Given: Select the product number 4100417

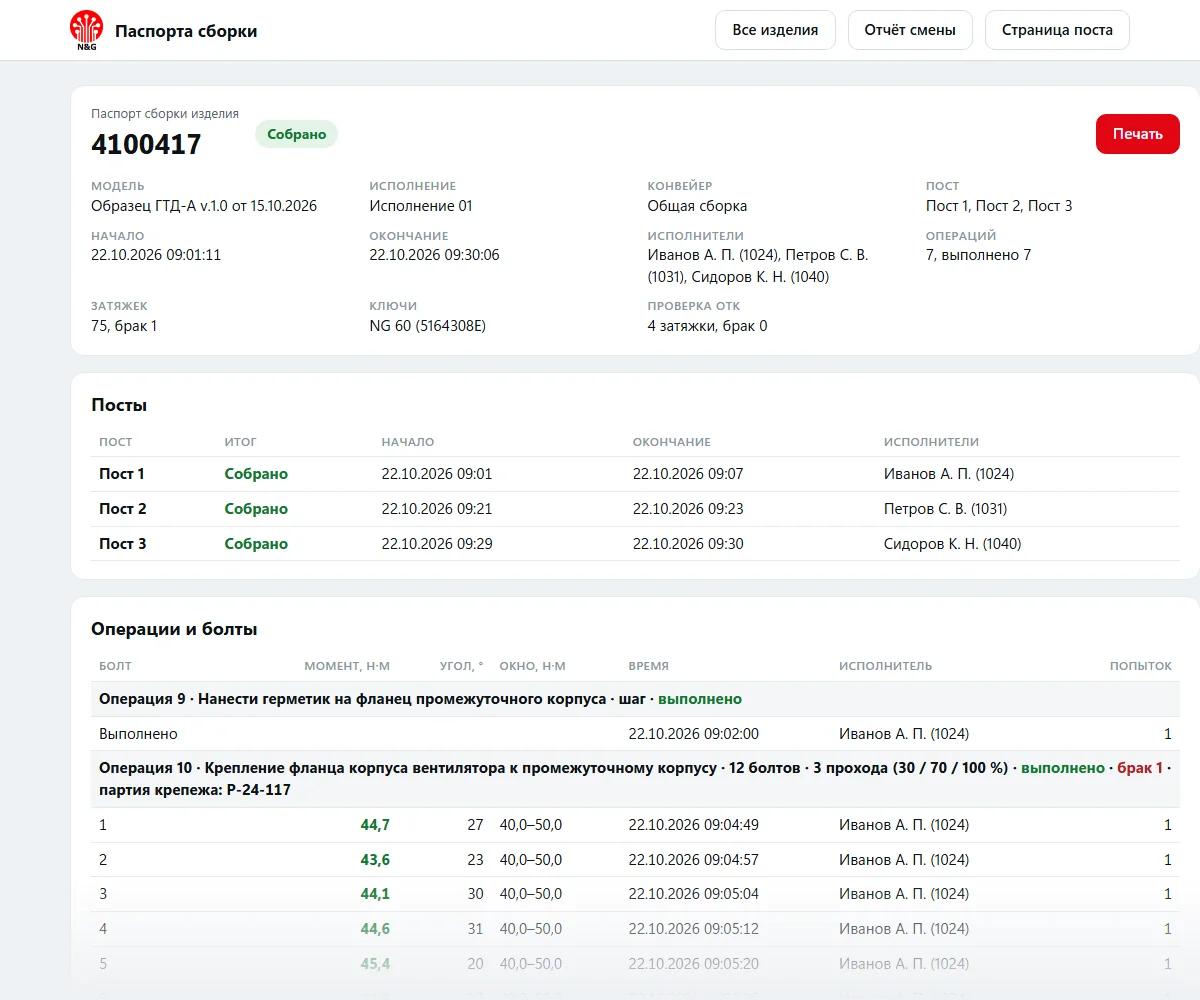Looking at the screenshot, I should coord(146,144).
